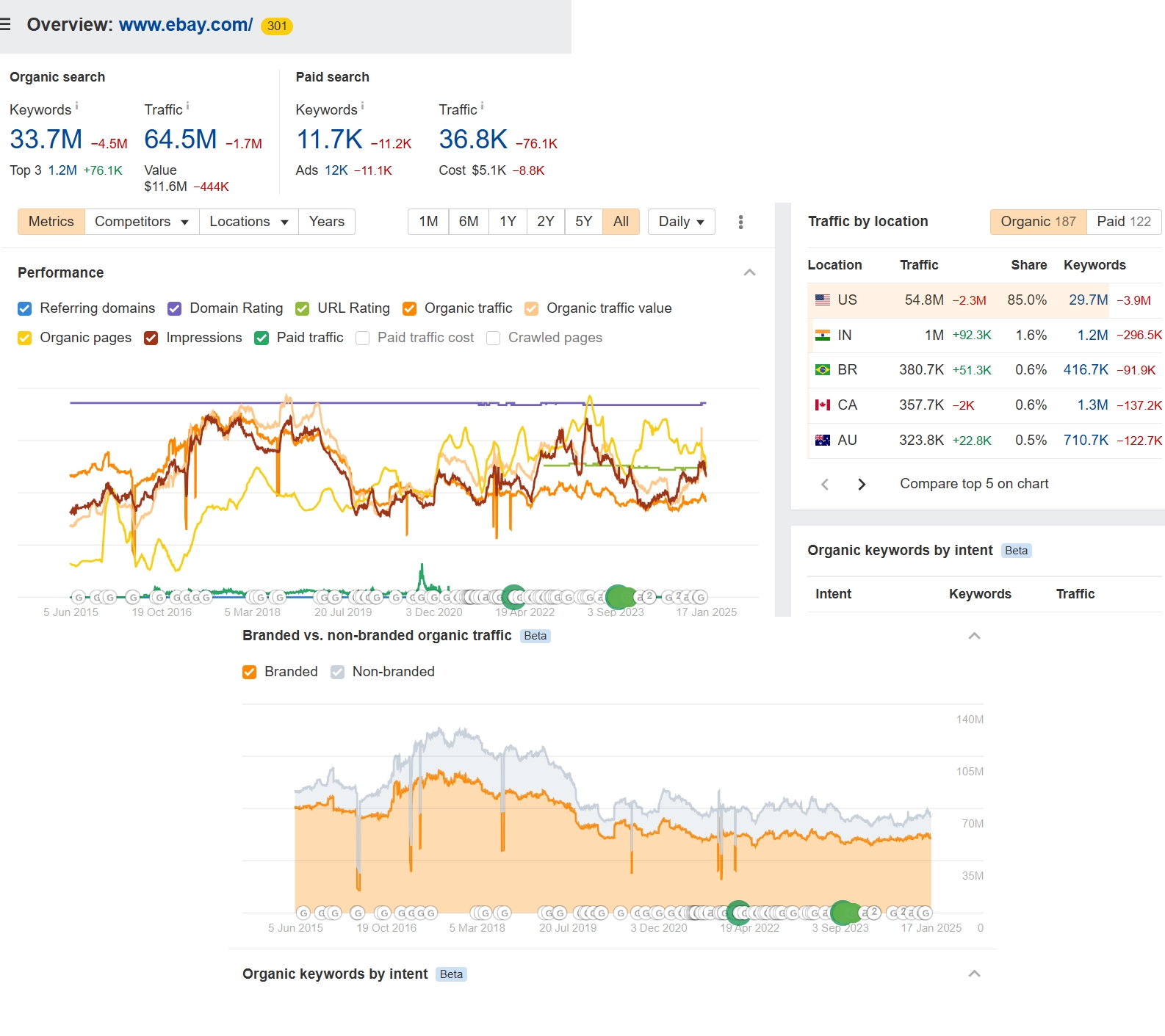Switch to the Paid 122 tab
The image size is (1165, 1036).
click(1123, 222)
